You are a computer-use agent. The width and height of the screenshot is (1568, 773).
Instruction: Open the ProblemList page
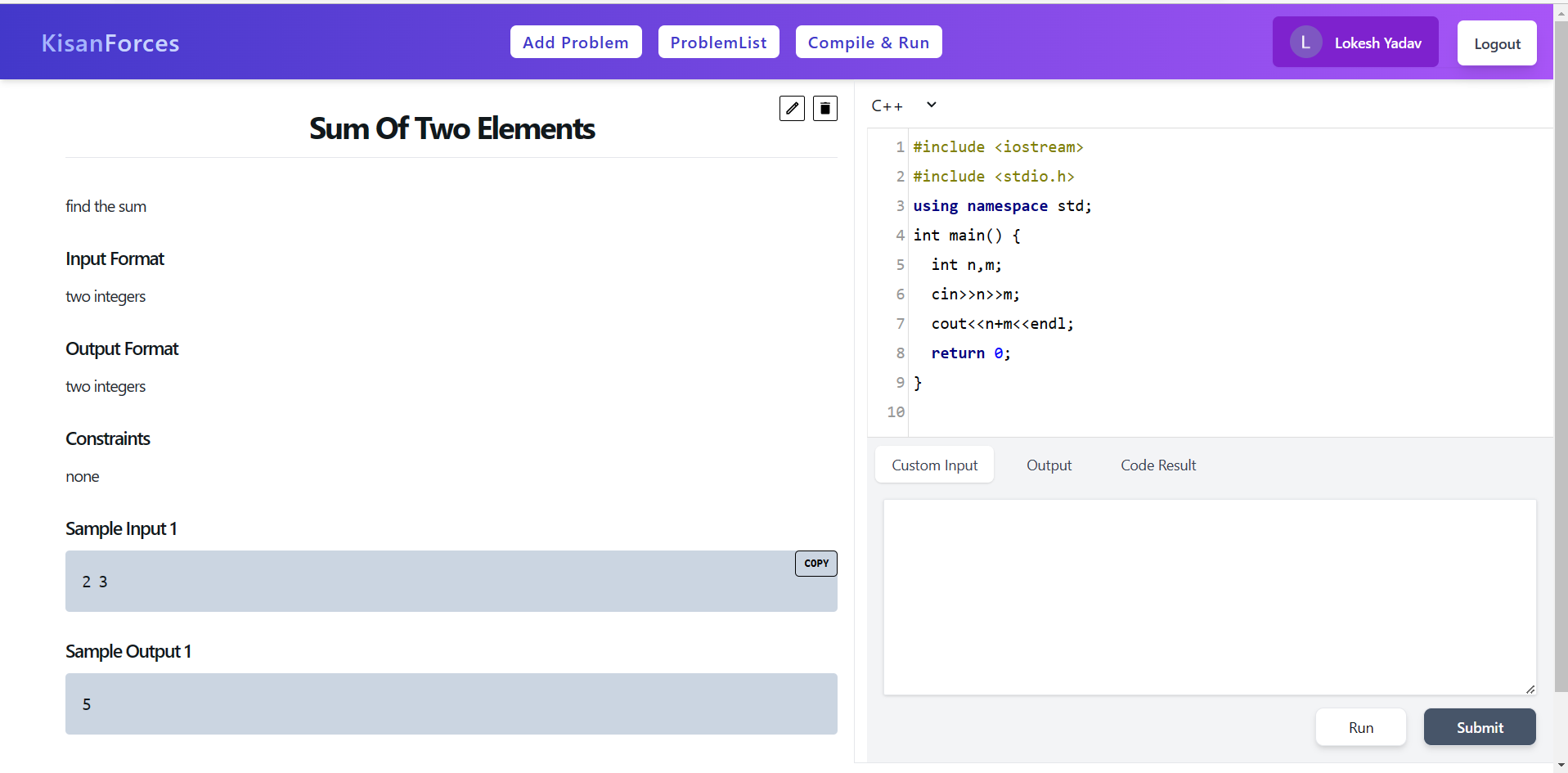[718, 42]
